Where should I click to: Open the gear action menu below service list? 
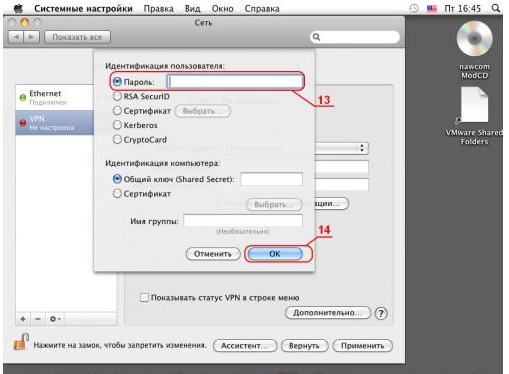click(55, 319)
